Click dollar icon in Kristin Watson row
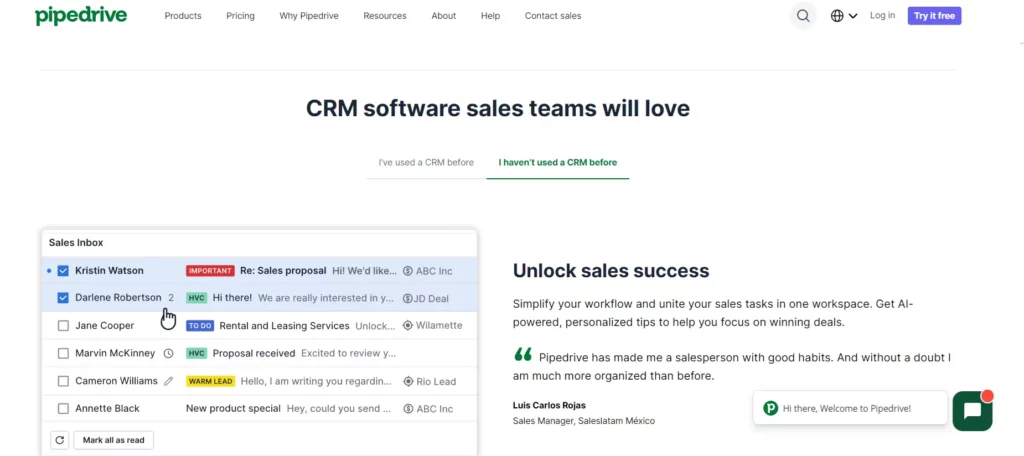Viewport: 1024px width, 456px height. (x=408, y=271)
